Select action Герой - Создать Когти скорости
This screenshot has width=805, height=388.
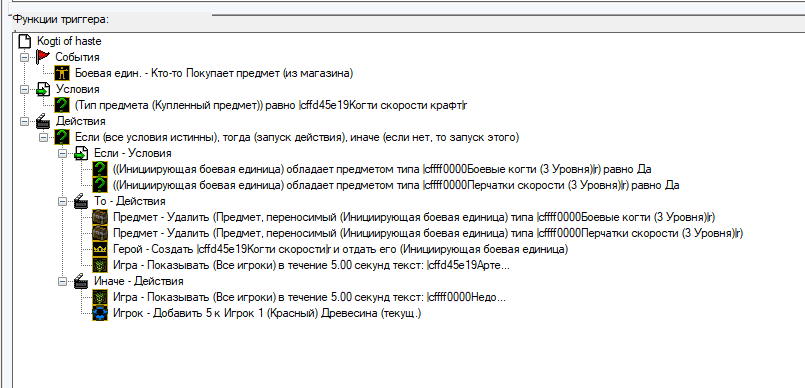(x=340, y=249)
